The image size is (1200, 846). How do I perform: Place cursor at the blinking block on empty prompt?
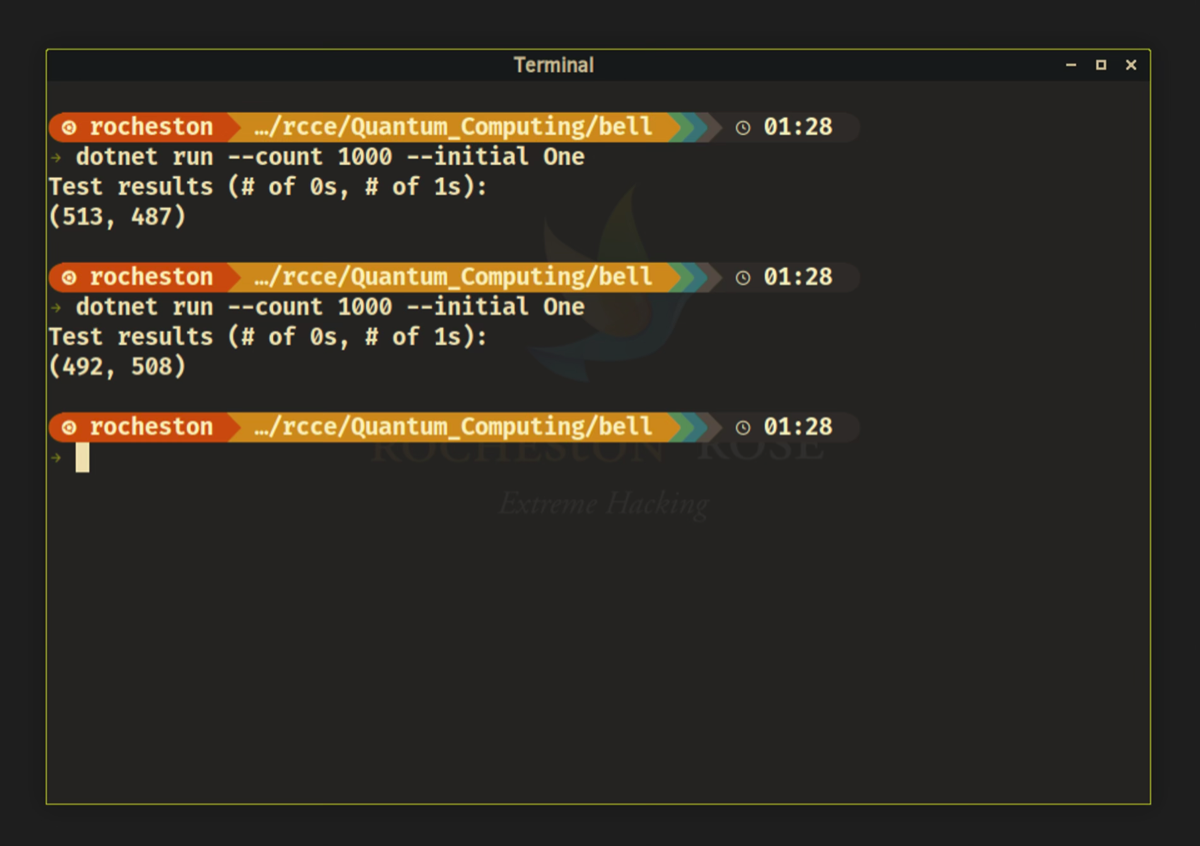click(82, 457)
